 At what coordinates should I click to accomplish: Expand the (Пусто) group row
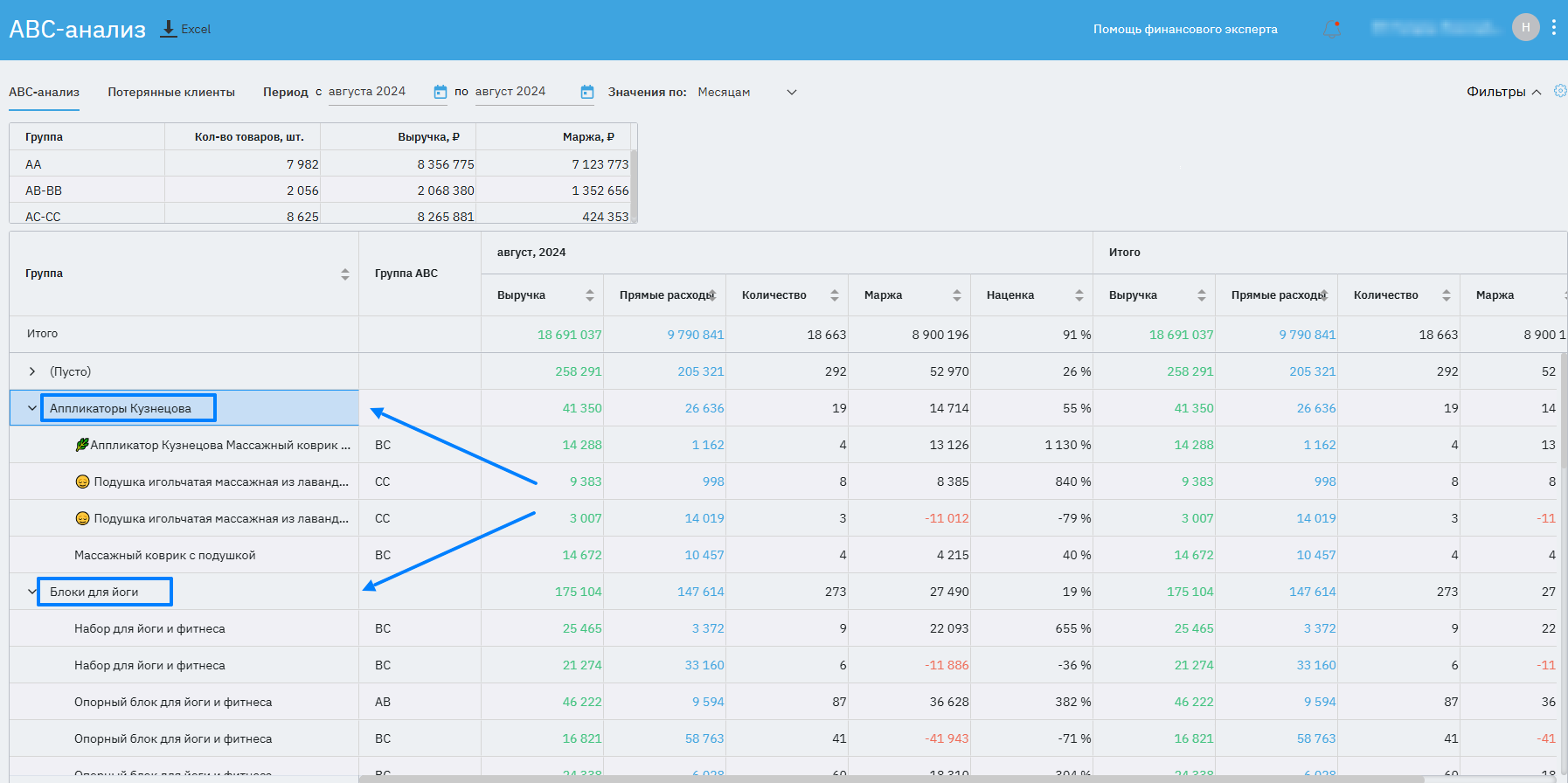click(x=32, y=371)
